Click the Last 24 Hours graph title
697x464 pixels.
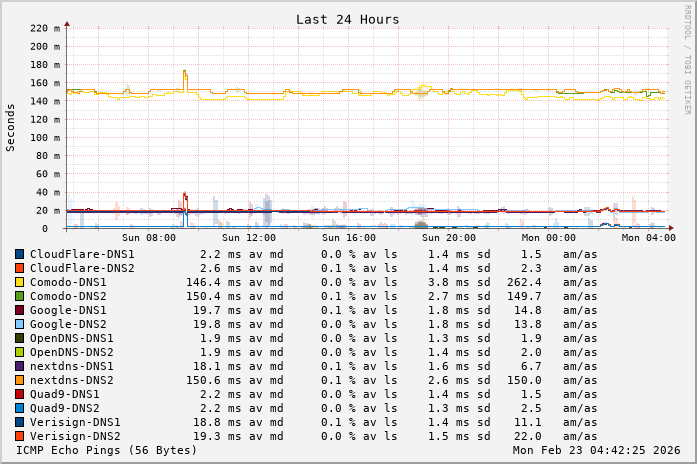click(x=347, y=20)
